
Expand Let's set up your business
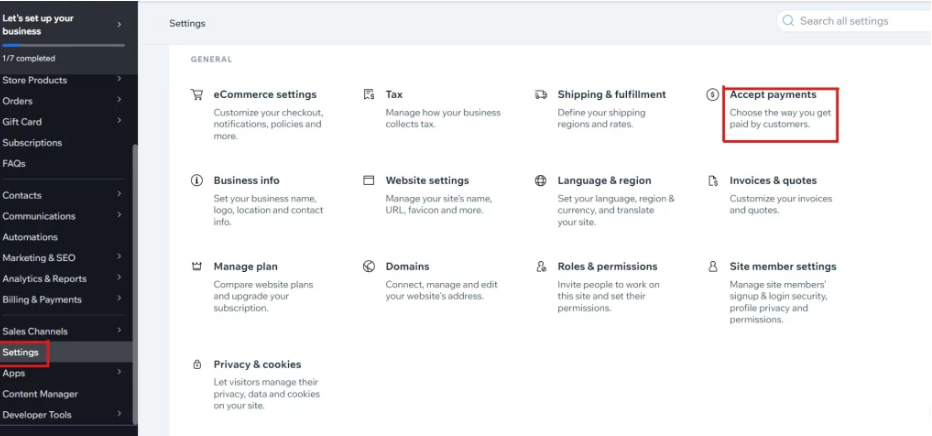tap(119, 24)
